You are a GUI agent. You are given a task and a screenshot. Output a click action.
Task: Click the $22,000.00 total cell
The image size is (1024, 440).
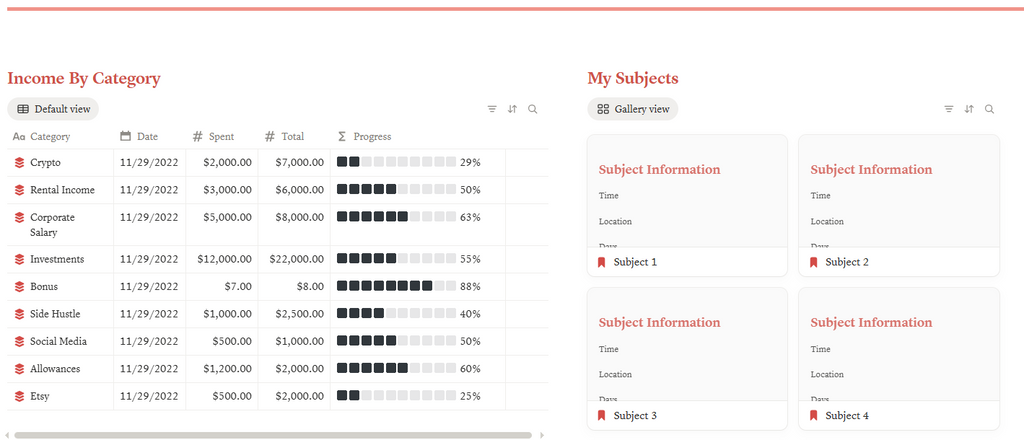point(294,259)
